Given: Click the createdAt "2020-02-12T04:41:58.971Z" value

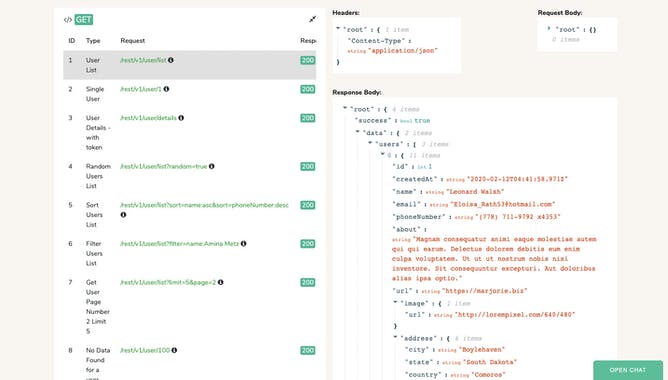Looking at the screenshot, I should tap(518, 179).
